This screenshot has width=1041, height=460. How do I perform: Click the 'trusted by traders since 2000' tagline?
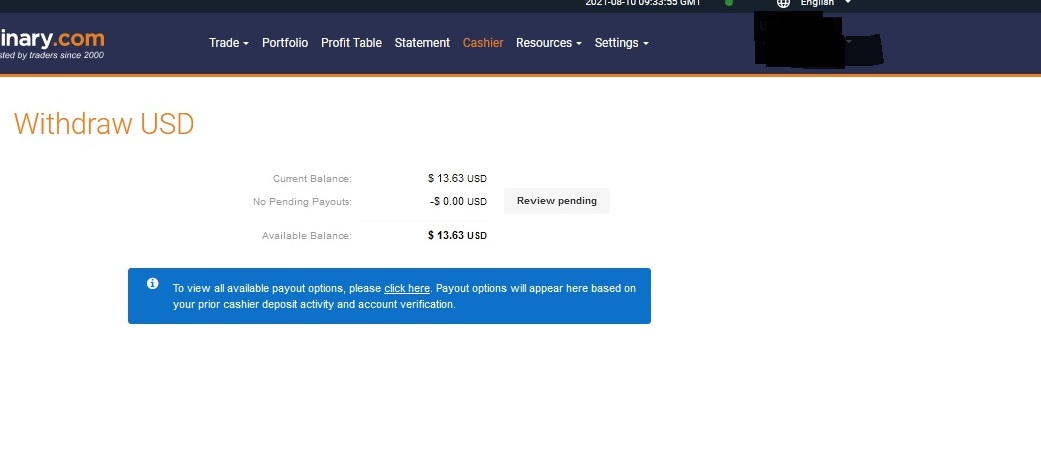coord(52,56)
